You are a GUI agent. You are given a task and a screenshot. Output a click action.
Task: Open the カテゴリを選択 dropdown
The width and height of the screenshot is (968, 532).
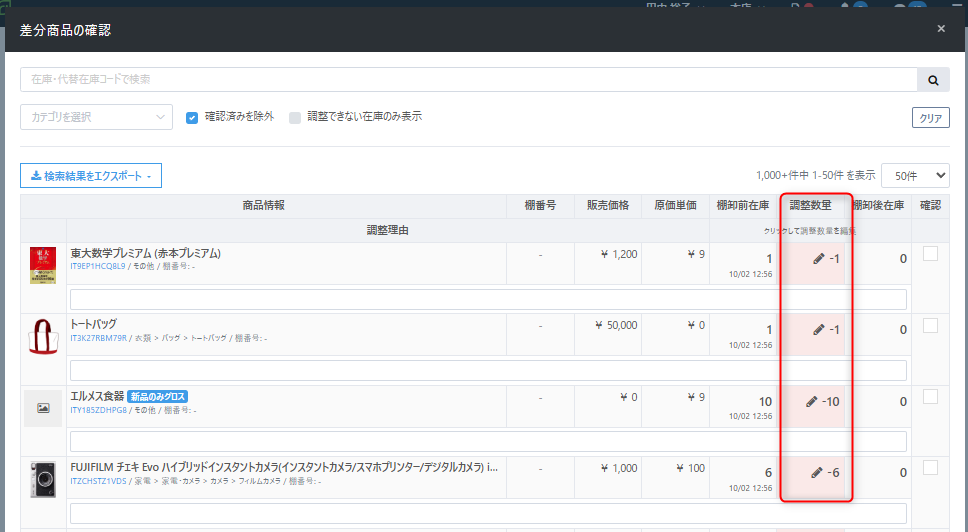tap(96, 117)
